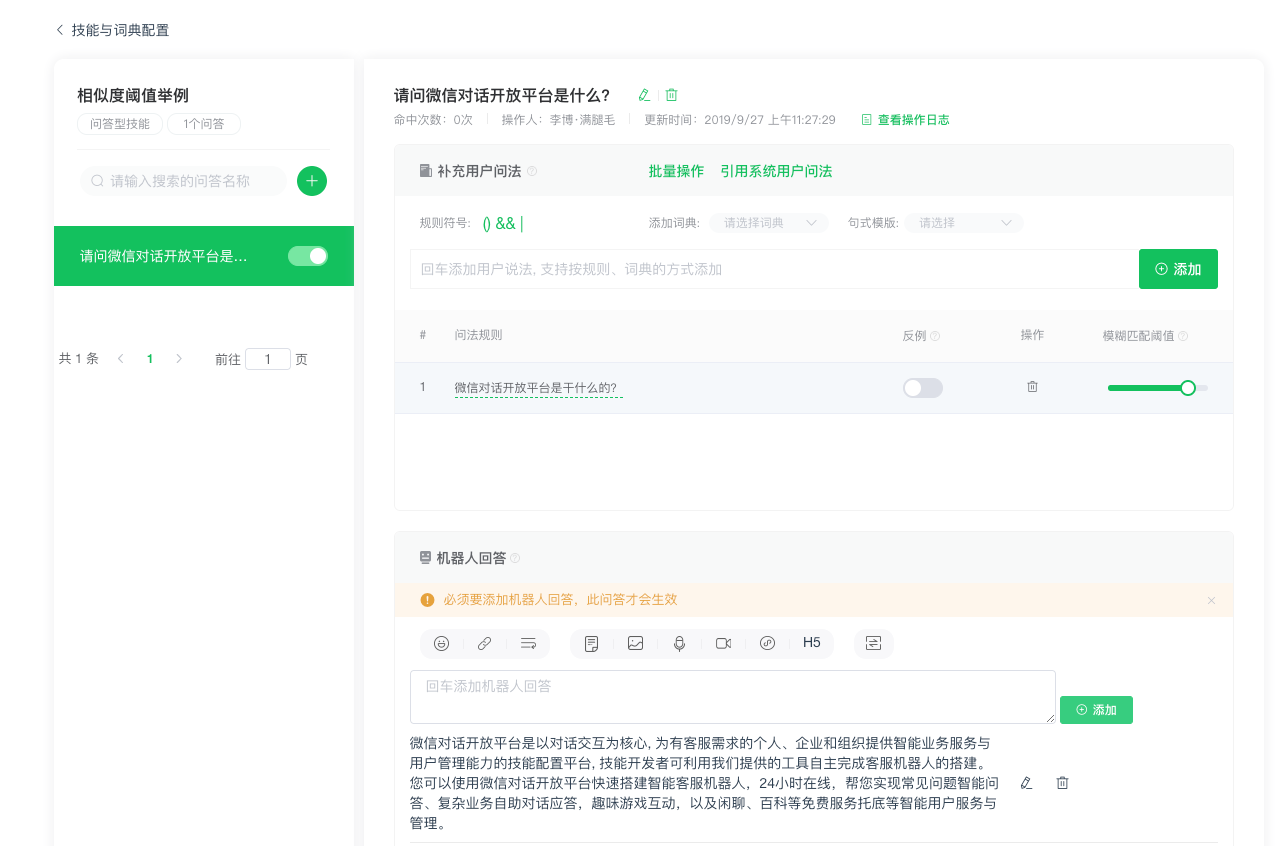The height and width of the screenshot is (846, 1287).
Task: Open 批量操作 batch operations
Action: (x=676, y=171)
